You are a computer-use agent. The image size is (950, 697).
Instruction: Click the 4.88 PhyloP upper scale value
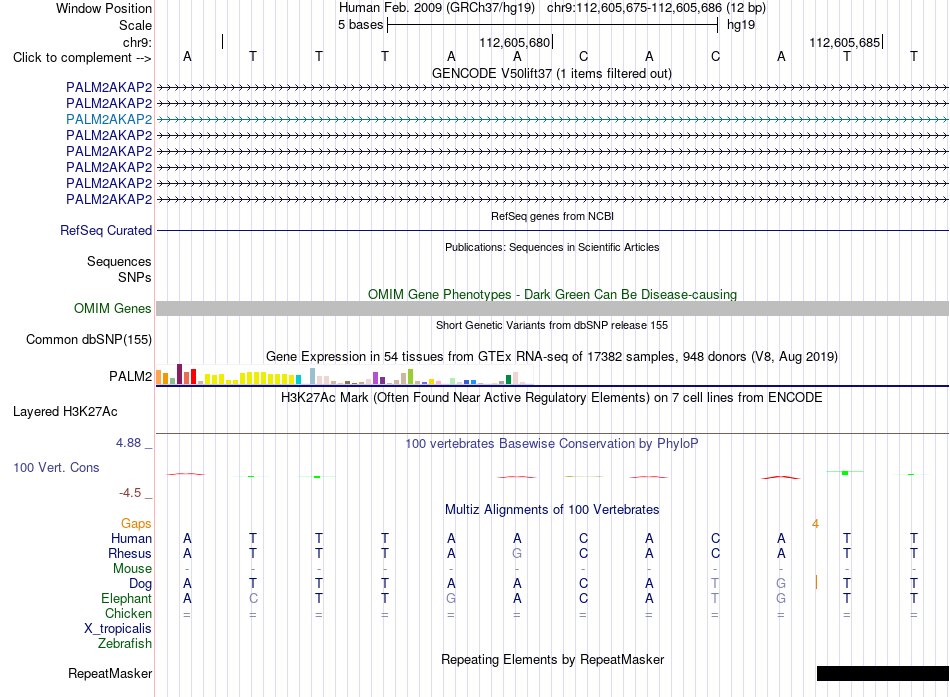(128, 443)
